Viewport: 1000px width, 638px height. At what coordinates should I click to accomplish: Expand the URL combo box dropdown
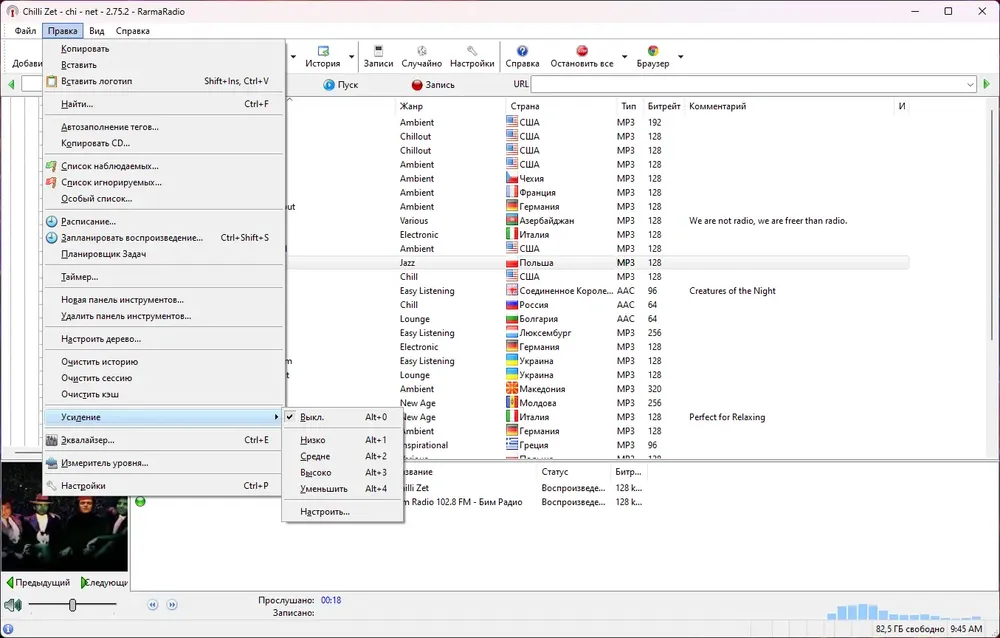point(970,84)
